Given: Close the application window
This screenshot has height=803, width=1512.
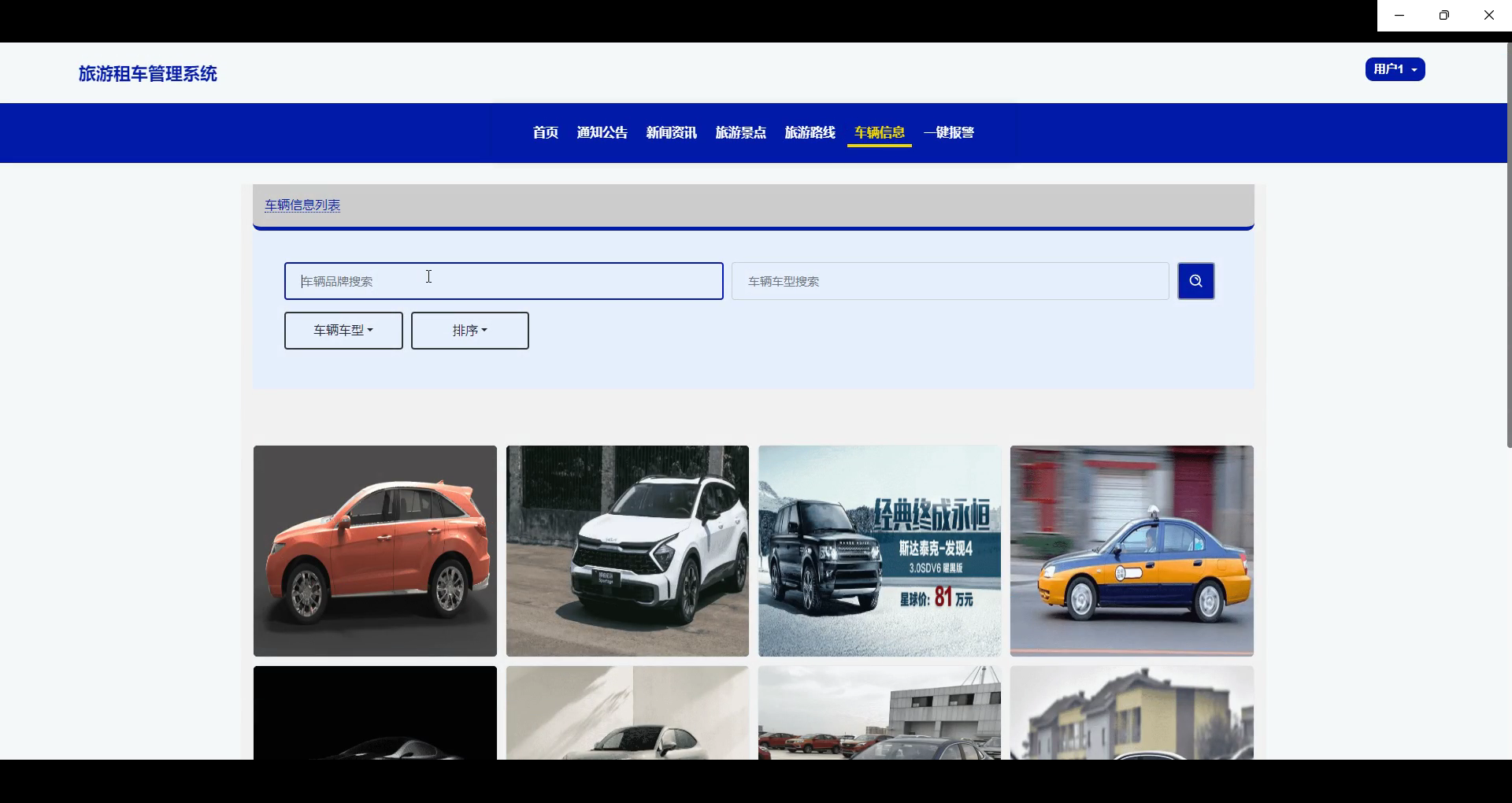Looking at the screenshot, I should point(1489,15).
